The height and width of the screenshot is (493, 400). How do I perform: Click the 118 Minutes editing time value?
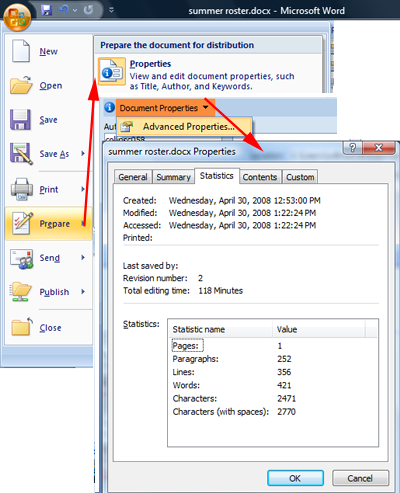coord(220,291)
